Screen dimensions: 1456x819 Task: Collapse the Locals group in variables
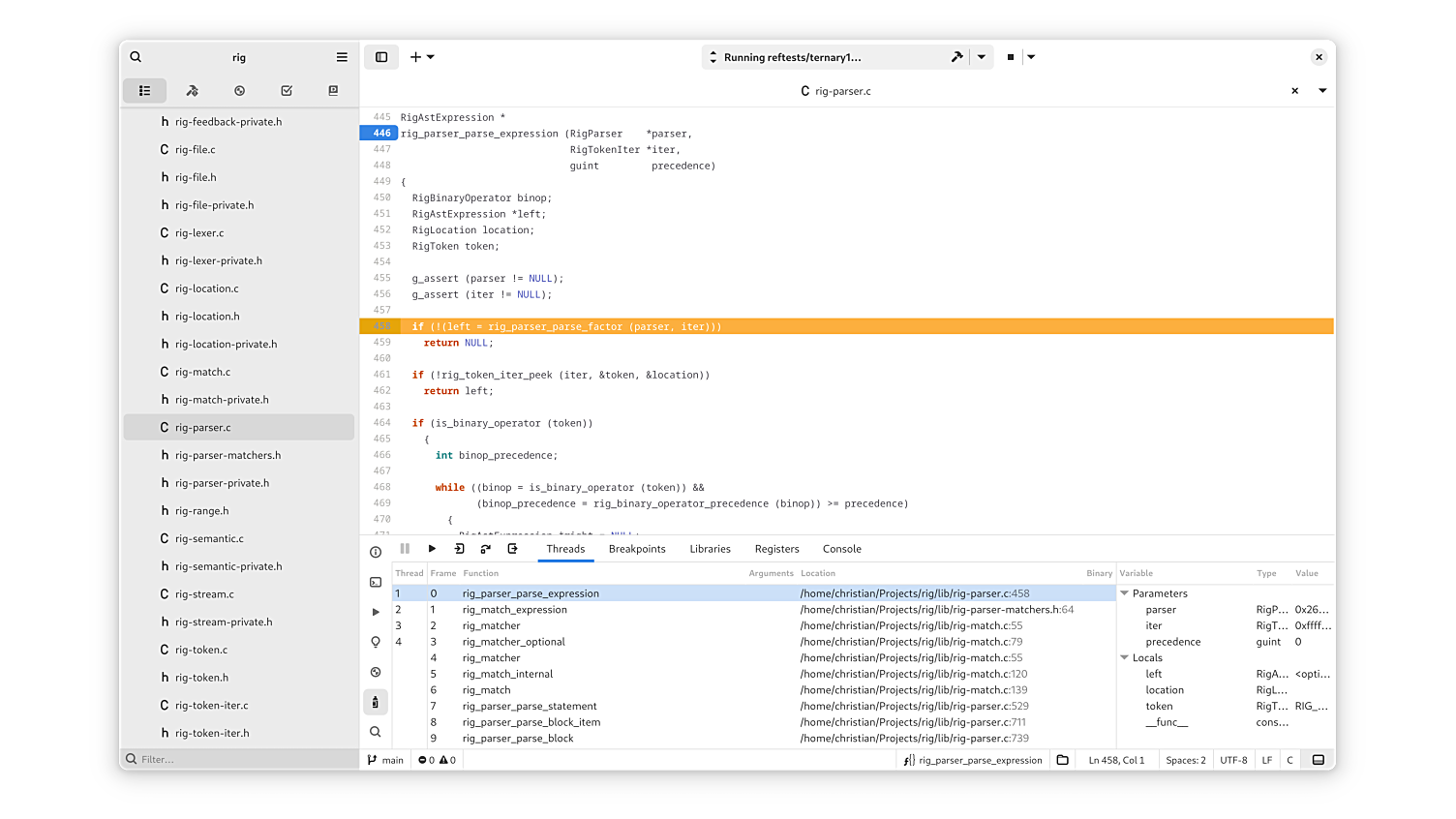(x=1125, y=658)
